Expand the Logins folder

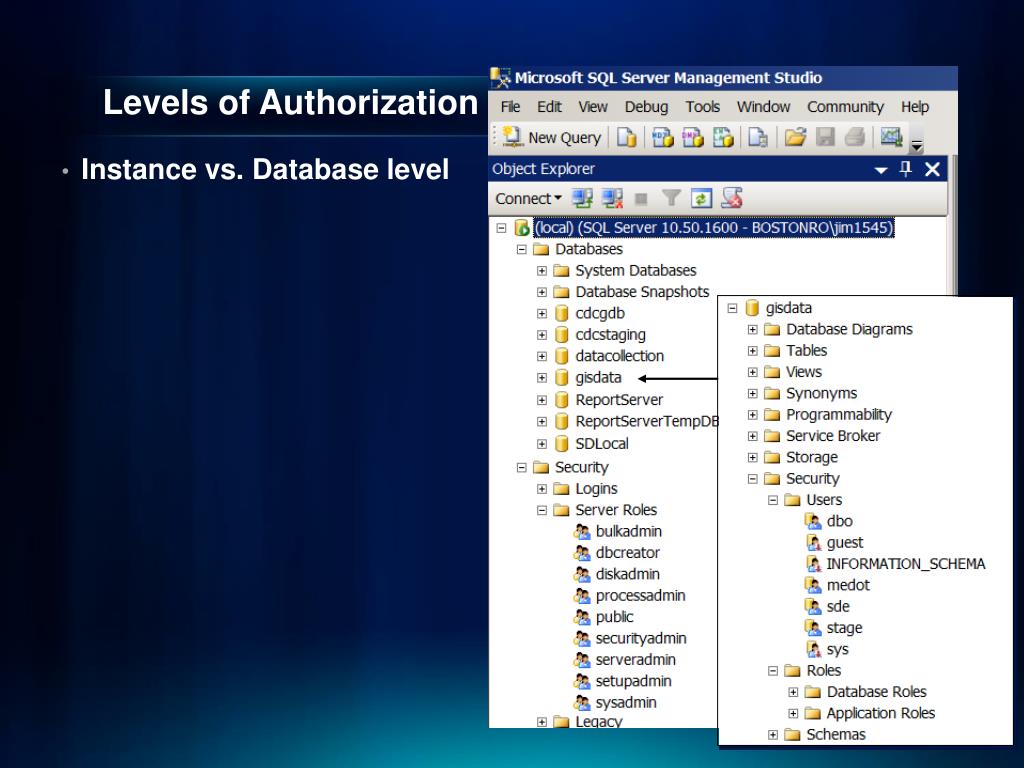541,488
